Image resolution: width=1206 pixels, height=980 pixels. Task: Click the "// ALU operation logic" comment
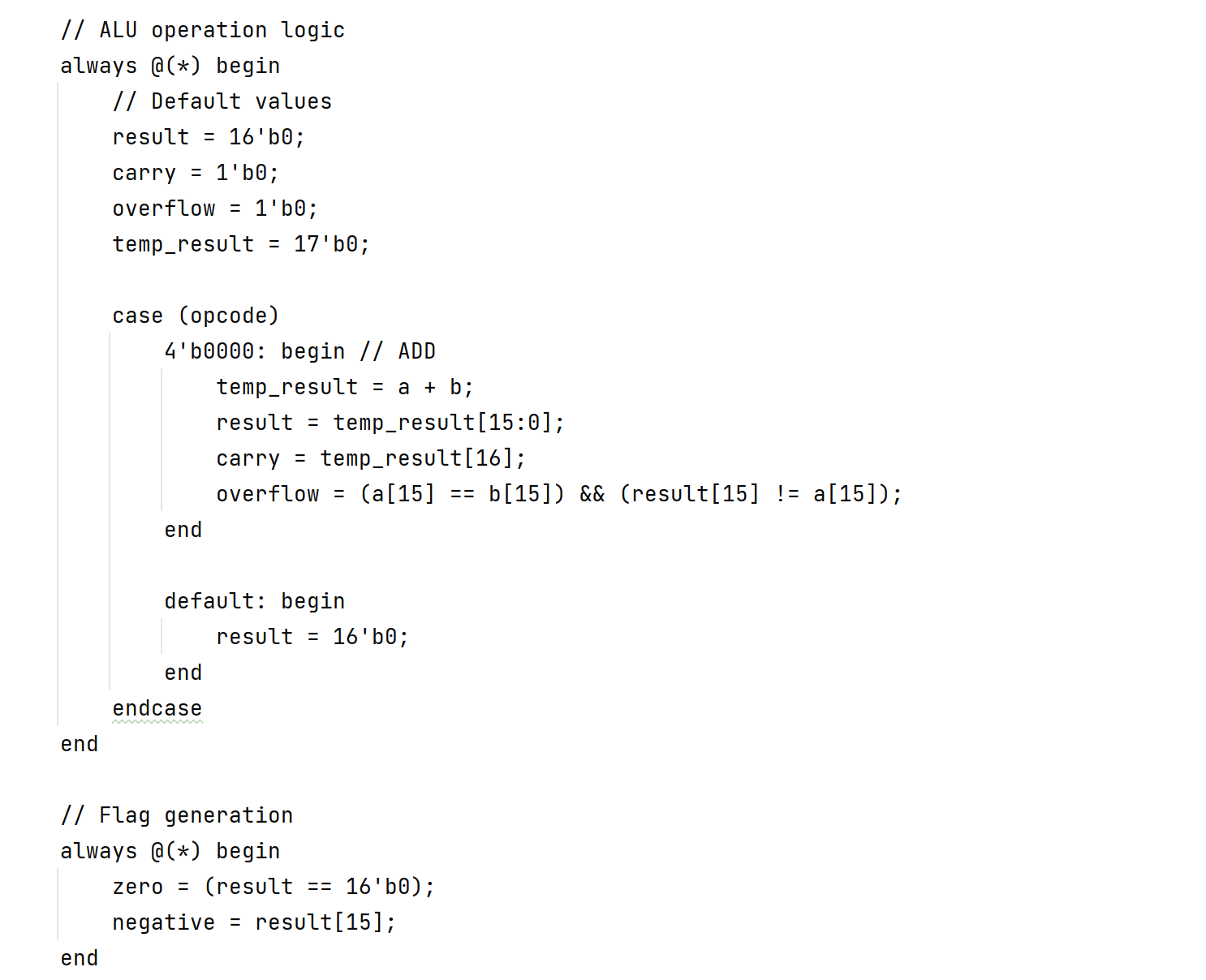coord(202,30)
